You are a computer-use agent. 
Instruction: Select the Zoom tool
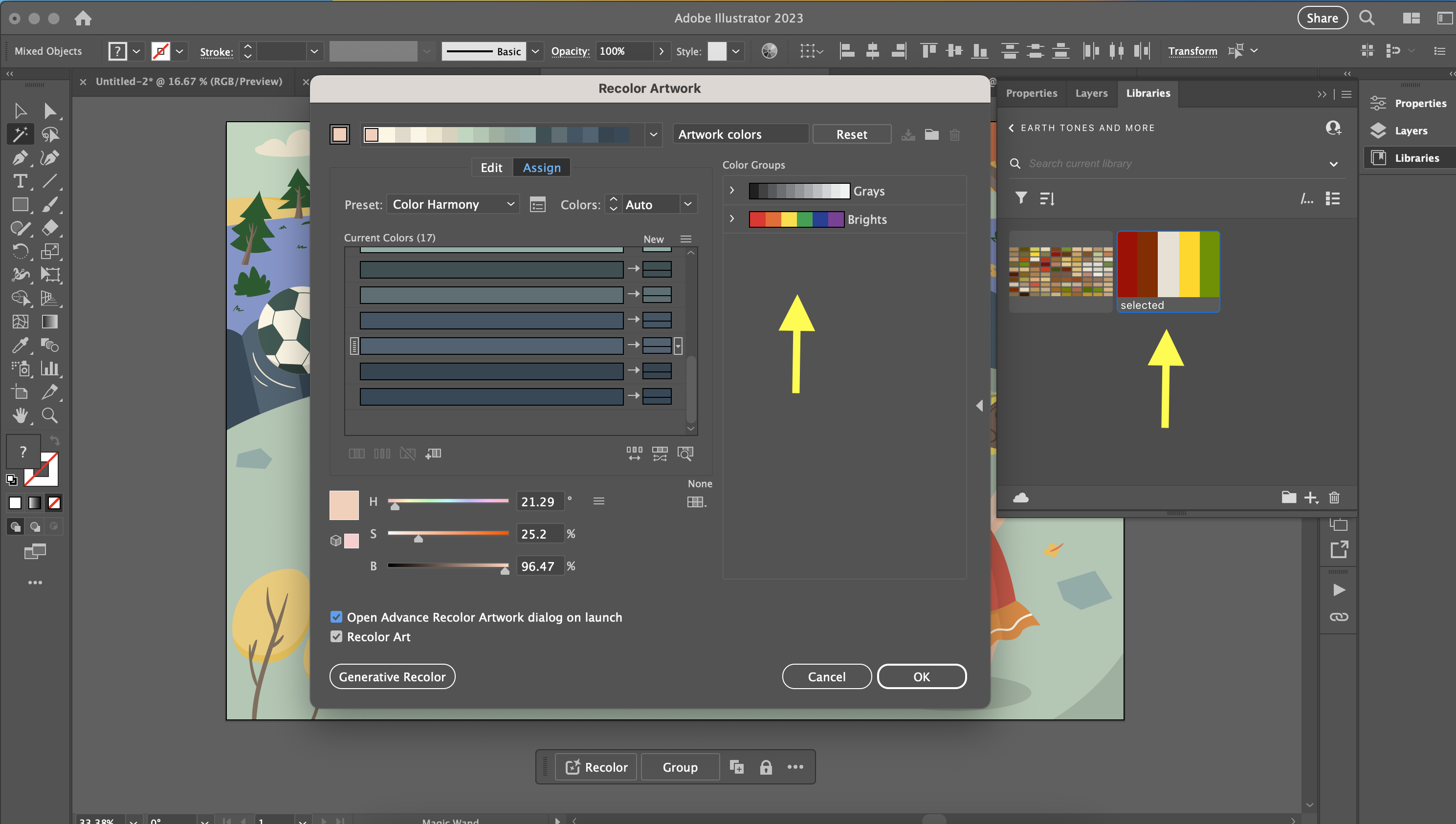50,416
